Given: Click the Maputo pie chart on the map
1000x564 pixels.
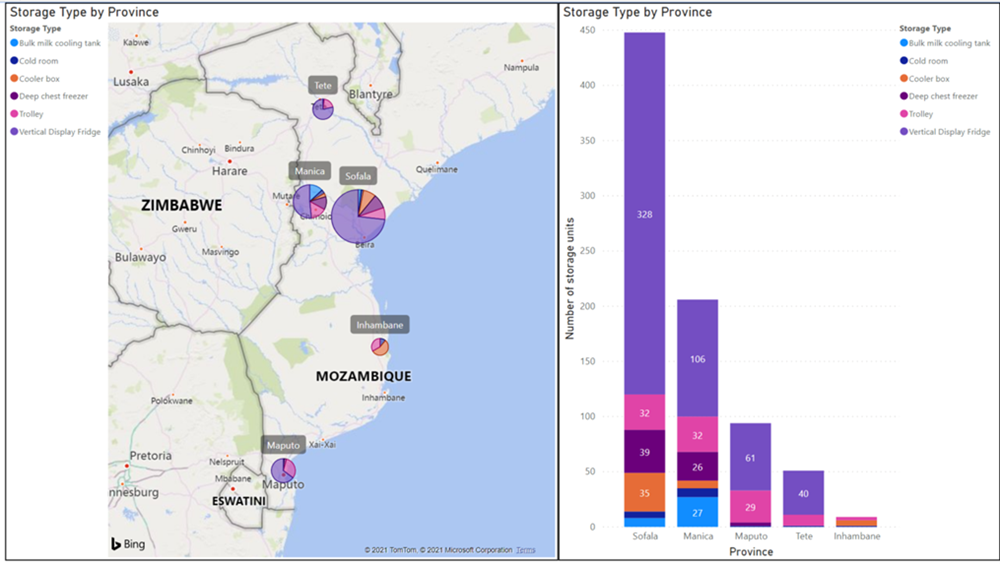Looking at the screenshot, I should click(x=283, y=469).
